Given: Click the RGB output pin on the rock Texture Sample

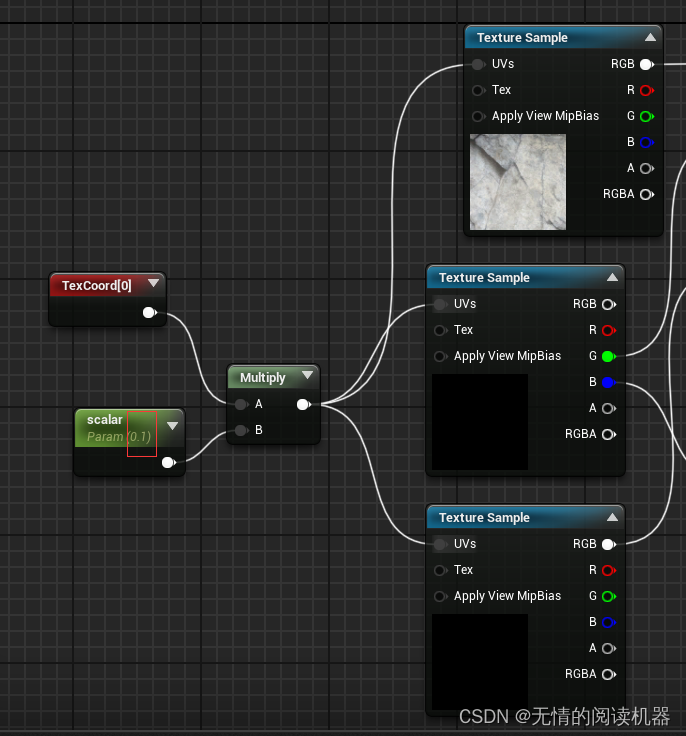Looking at the screenshot, I should (x=646, y=64).
